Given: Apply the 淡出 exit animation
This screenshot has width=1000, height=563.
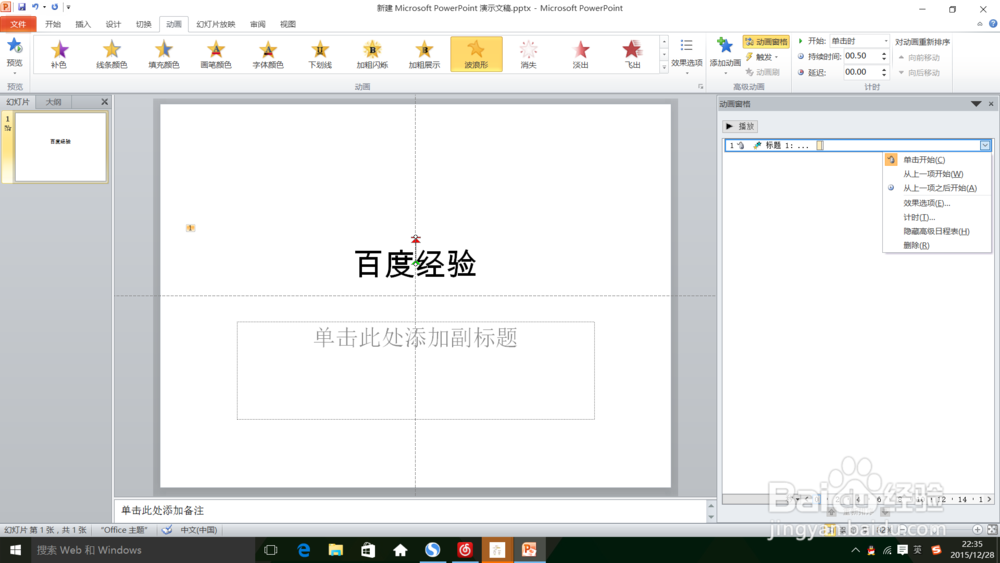Looking at the screenshot, I should tap(580, 54).
